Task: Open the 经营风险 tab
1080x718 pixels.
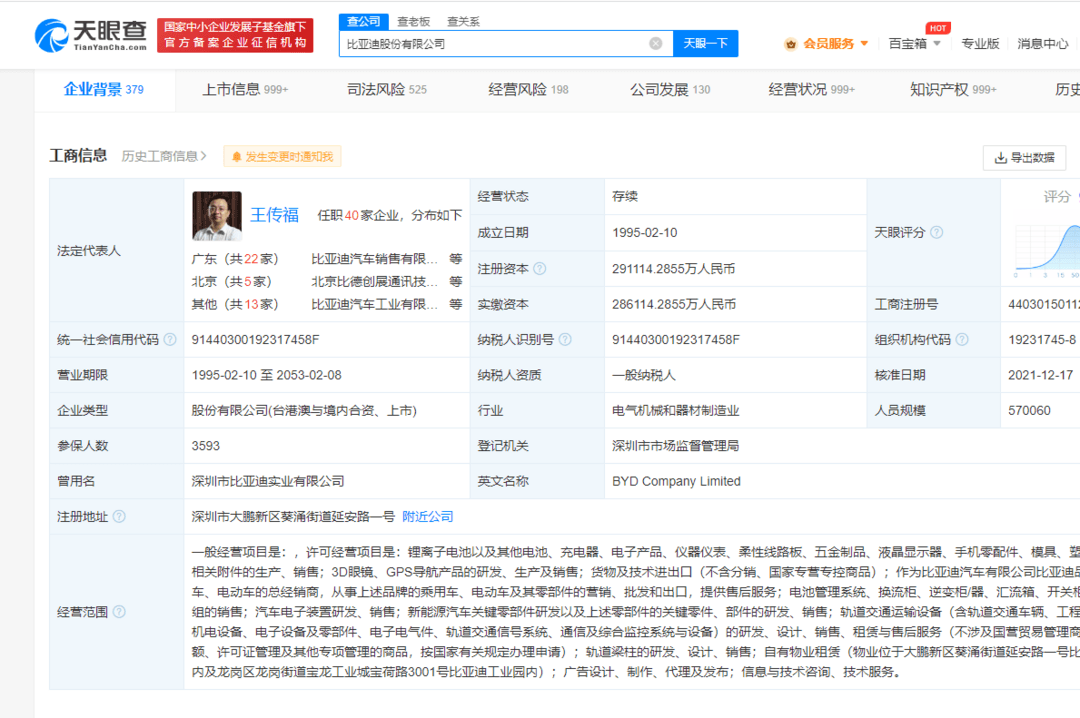Action: 528,90
